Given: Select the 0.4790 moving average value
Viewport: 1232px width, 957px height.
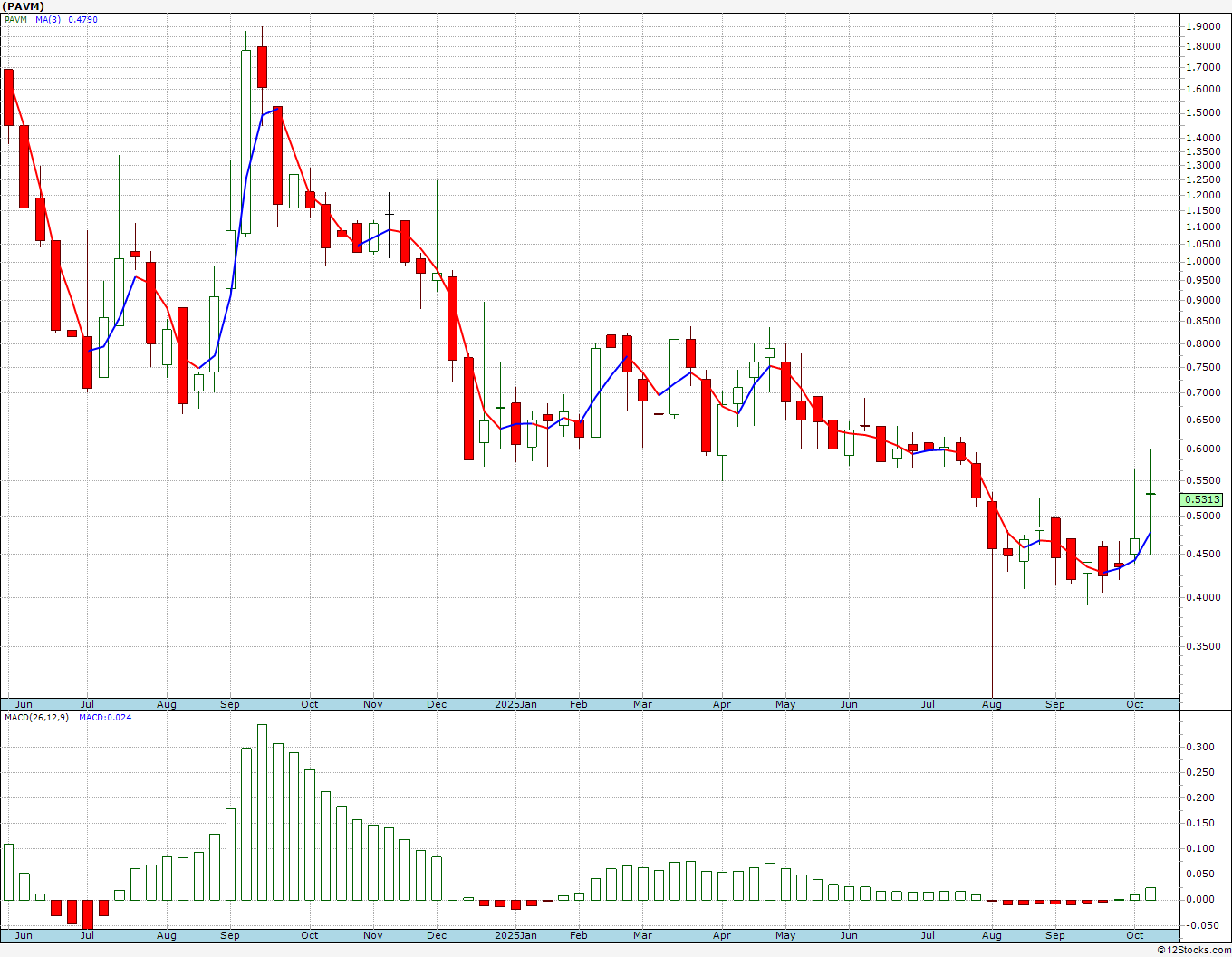Looking at the screenshot, I should pos(83,19).
